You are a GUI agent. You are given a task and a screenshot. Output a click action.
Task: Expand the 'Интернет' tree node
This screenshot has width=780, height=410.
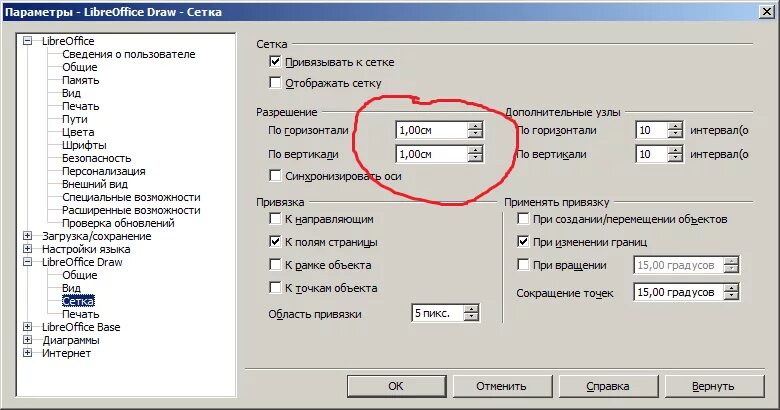pos(28,353)
